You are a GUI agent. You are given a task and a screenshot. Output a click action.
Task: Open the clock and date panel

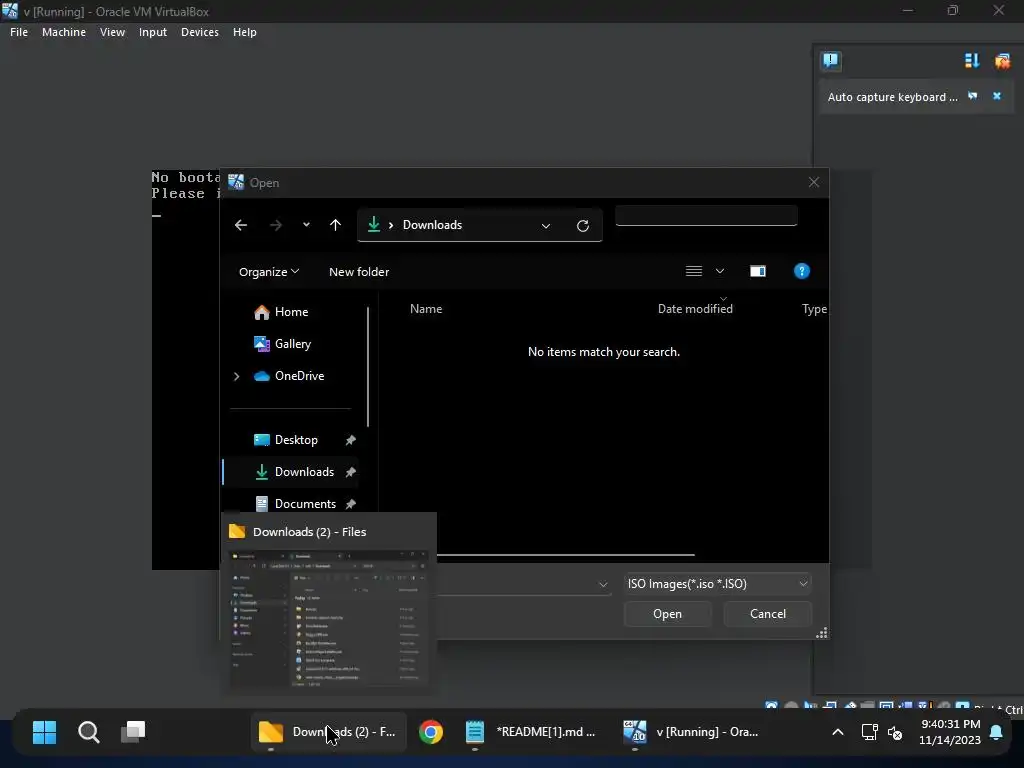click(950, 732)
